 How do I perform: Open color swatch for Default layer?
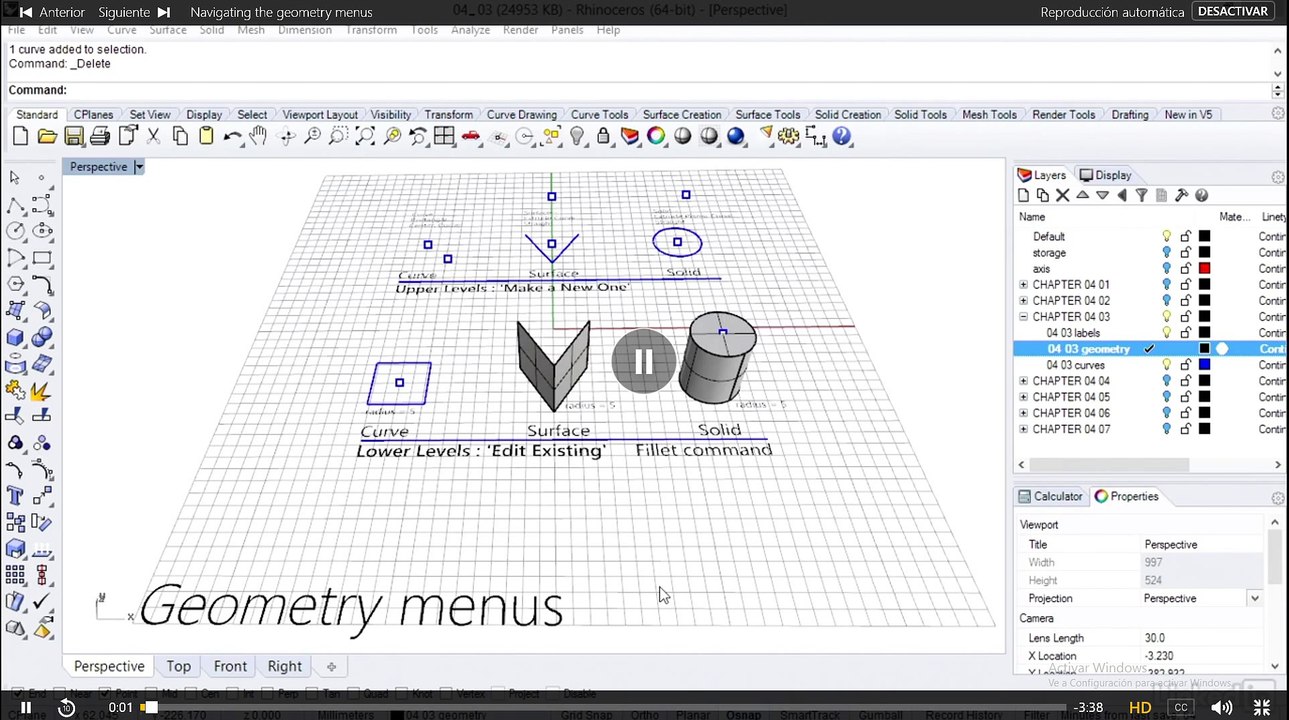(x=1204, y=237)
